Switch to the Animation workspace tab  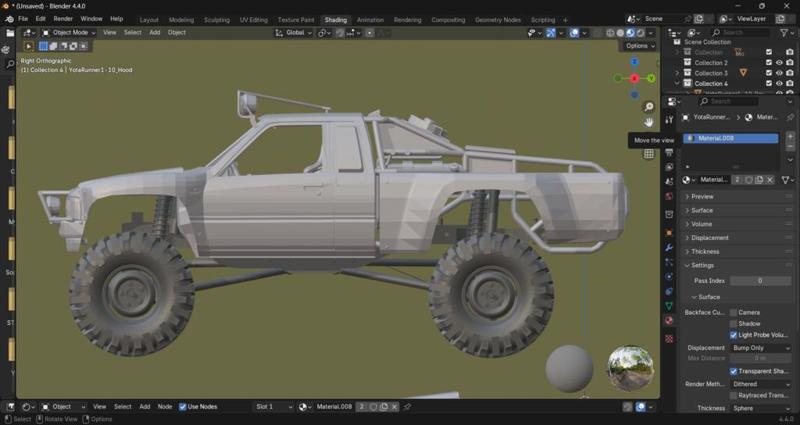coord(370,20)
